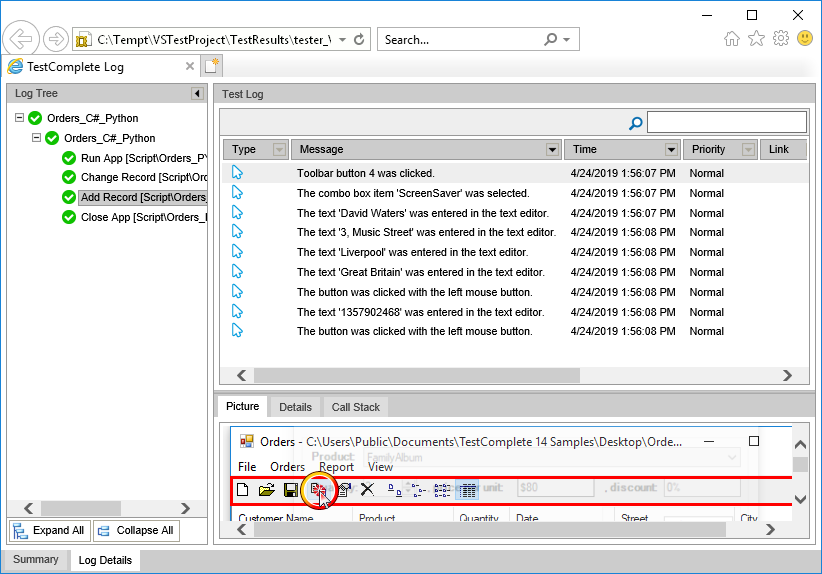
Task: Click Edit order icon in Orders toolbar
Action: pyautogui.click(x=344, y=490)
